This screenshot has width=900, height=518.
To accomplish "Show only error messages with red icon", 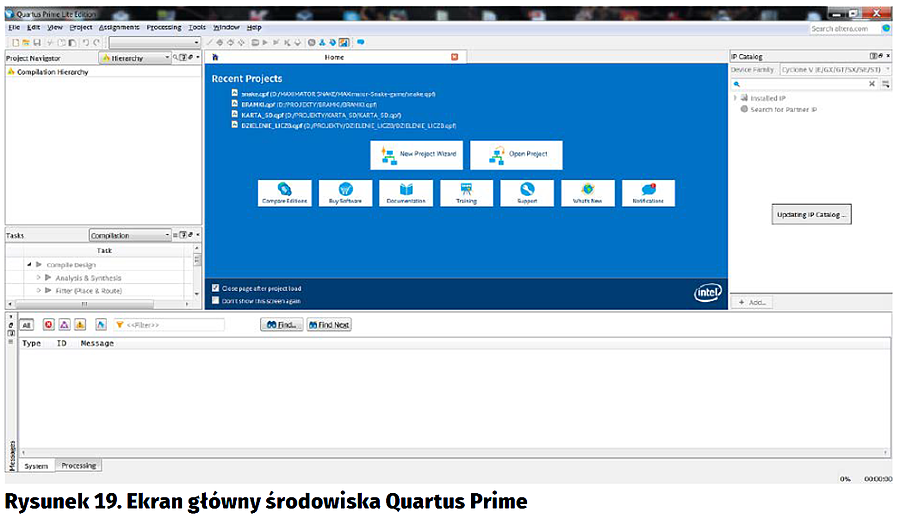I will pyautogui.click(x=48, y=325).
